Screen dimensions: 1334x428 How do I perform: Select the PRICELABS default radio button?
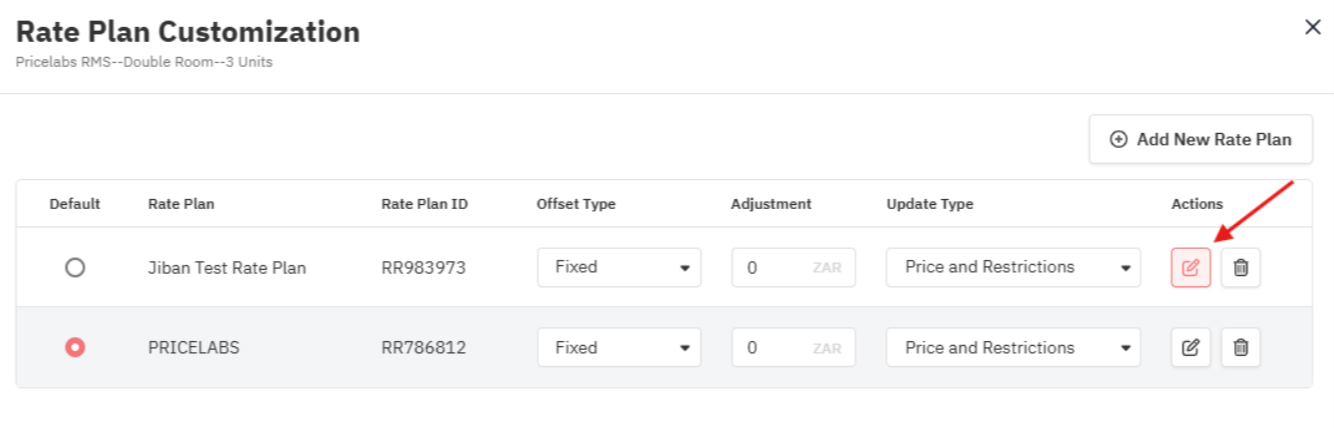[75, 348]
